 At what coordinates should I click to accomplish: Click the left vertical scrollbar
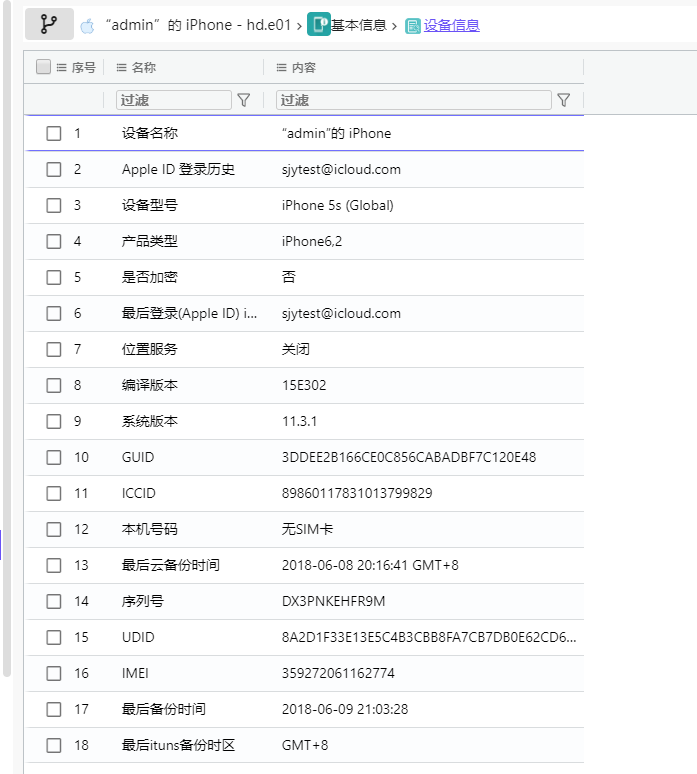(x=6, y=338)
